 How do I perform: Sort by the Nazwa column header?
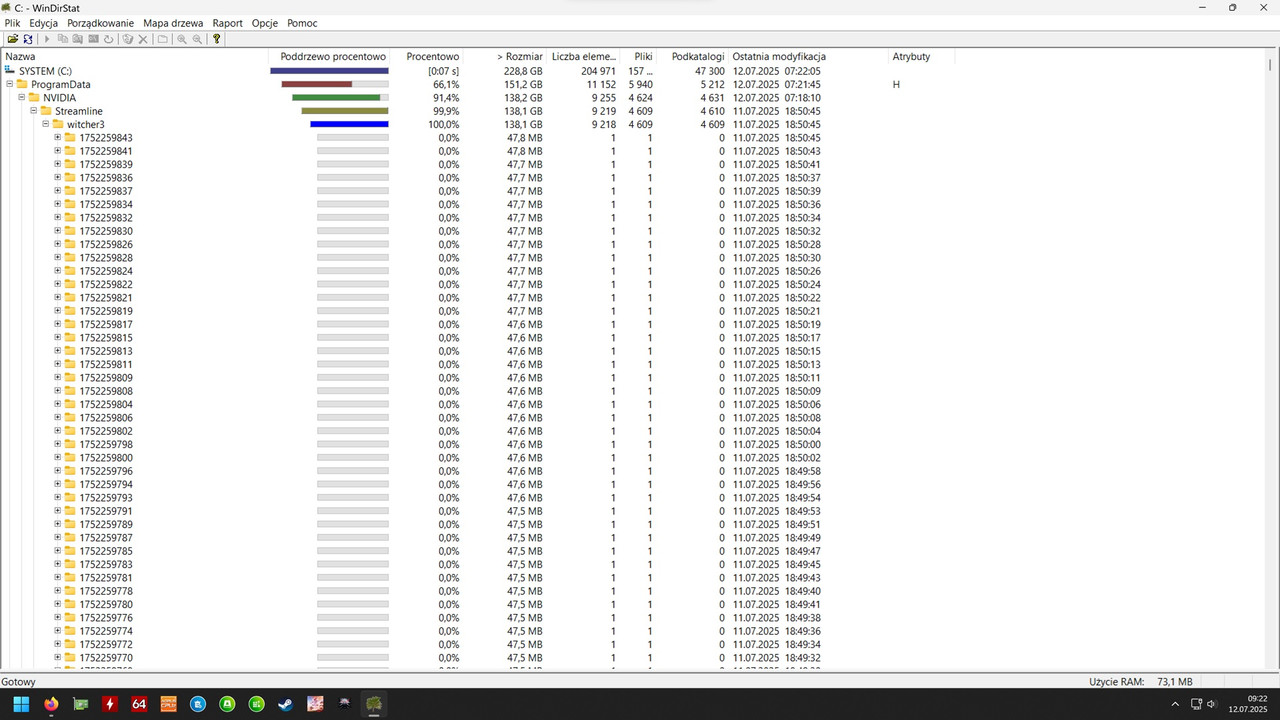(135, 57)
